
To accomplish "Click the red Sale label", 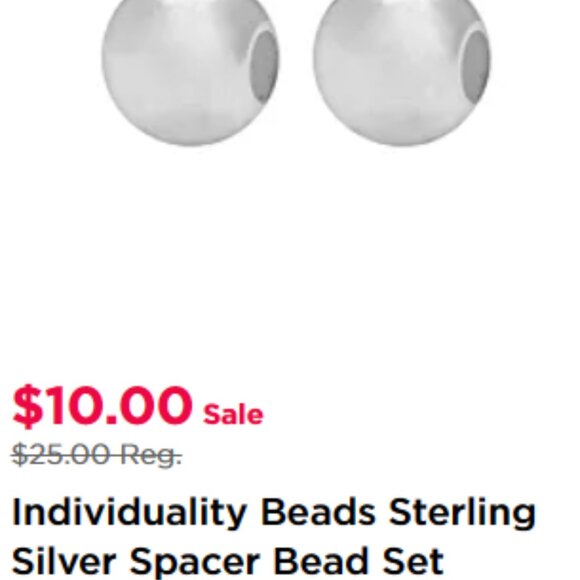I will coord(233,414).
